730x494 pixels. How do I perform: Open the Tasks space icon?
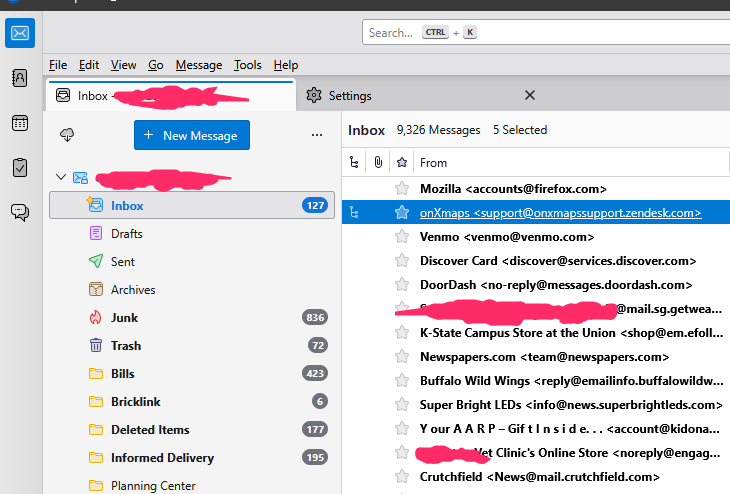[x=20, y=168]
